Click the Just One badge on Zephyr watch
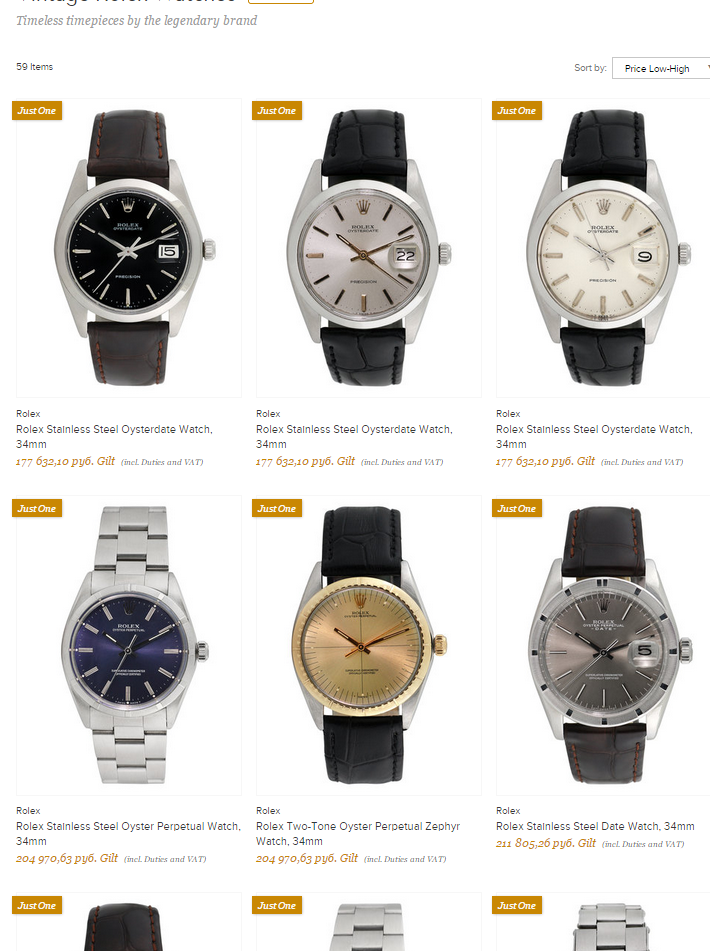The image size is (710, 951). point(277,508)
